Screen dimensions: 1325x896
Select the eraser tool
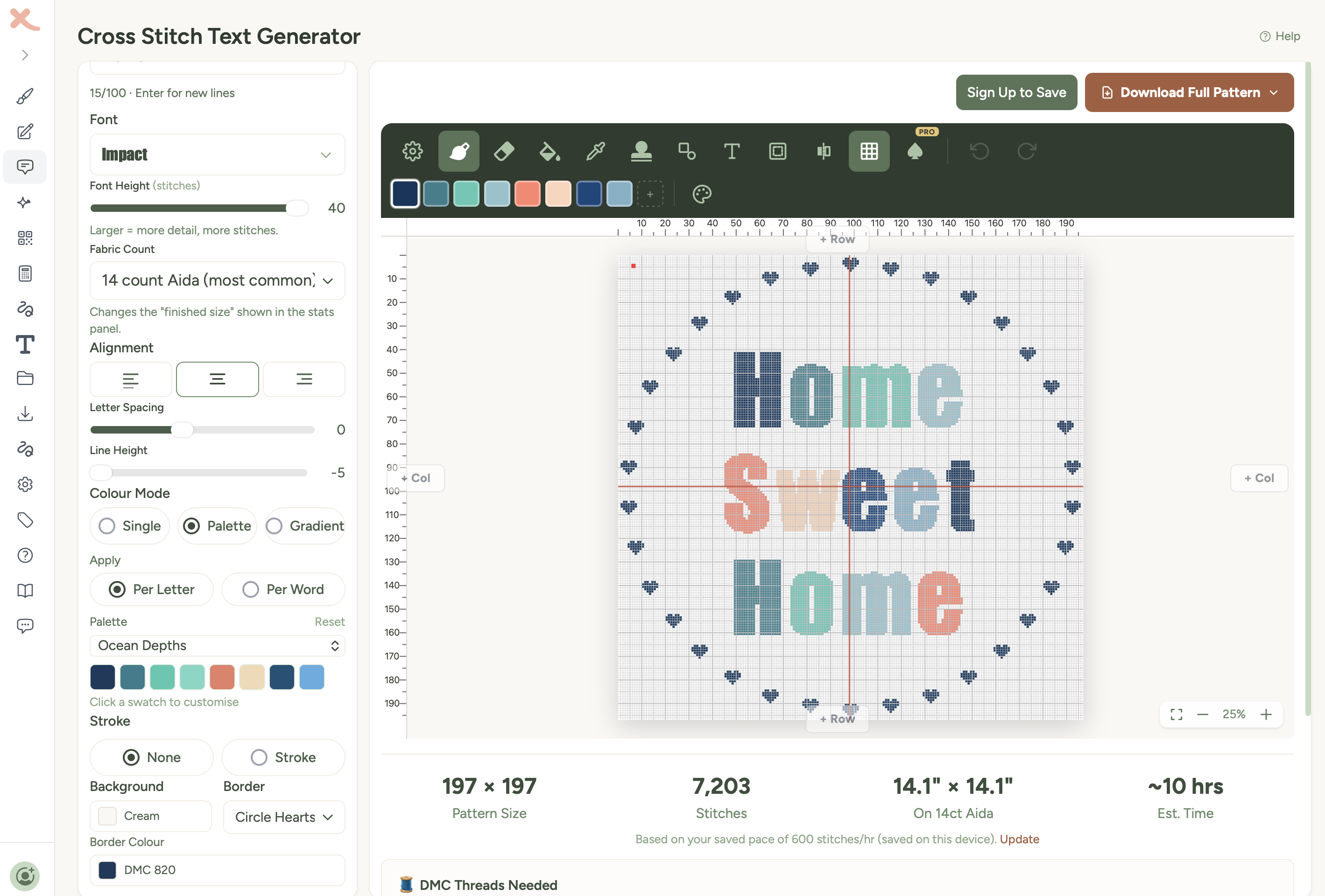504,151
